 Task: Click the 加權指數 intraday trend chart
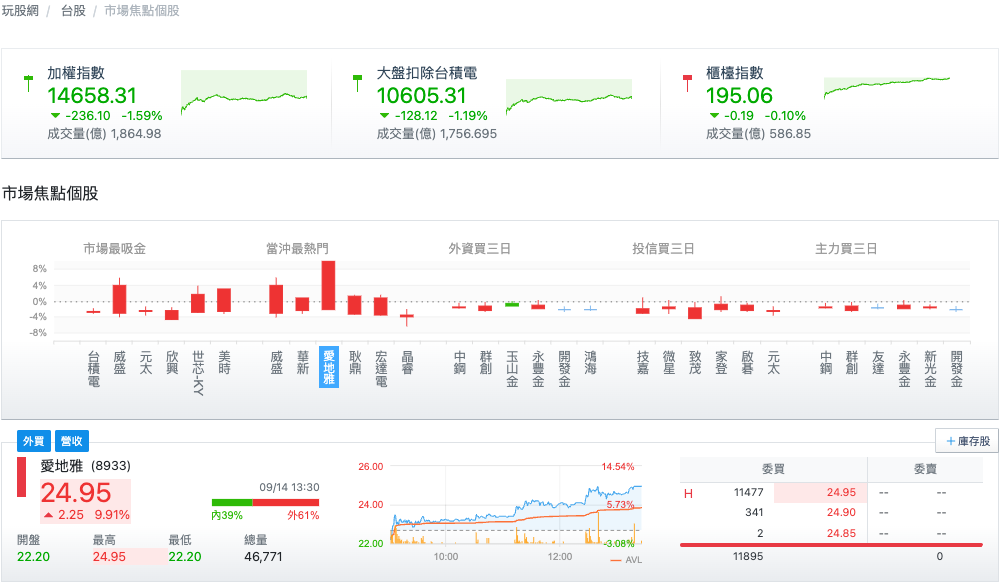(x=244, y=93)
